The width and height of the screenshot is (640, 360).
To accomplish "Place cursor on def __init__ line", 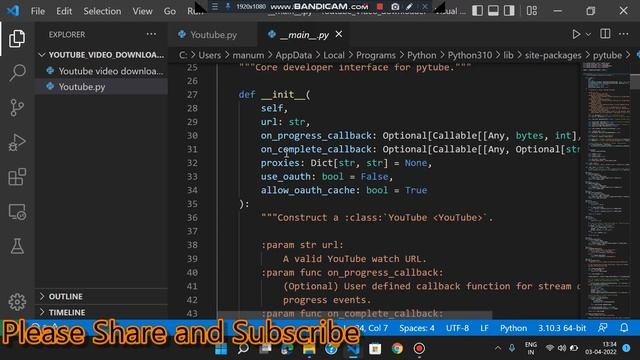I will [x=274, y=95].
